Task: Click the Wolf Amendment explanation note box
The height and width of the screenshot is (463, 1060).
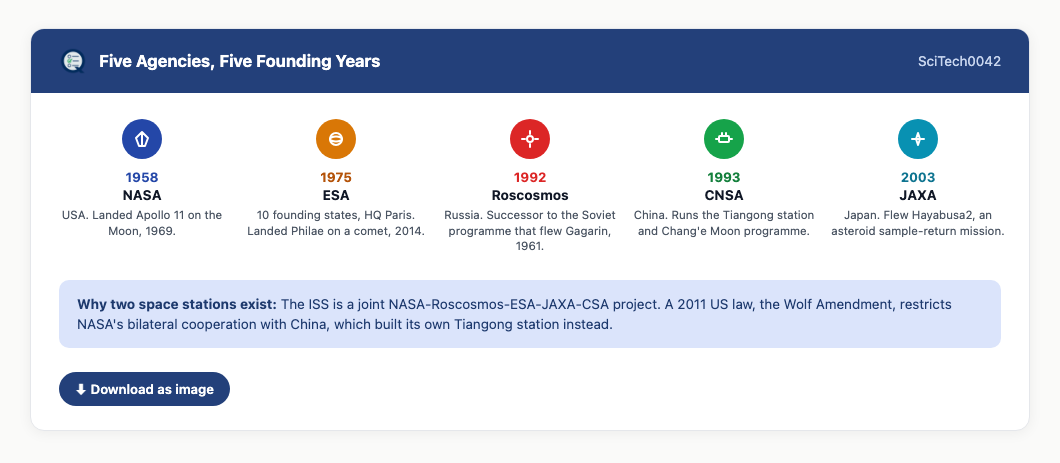Action: click(x=530, y=314)
